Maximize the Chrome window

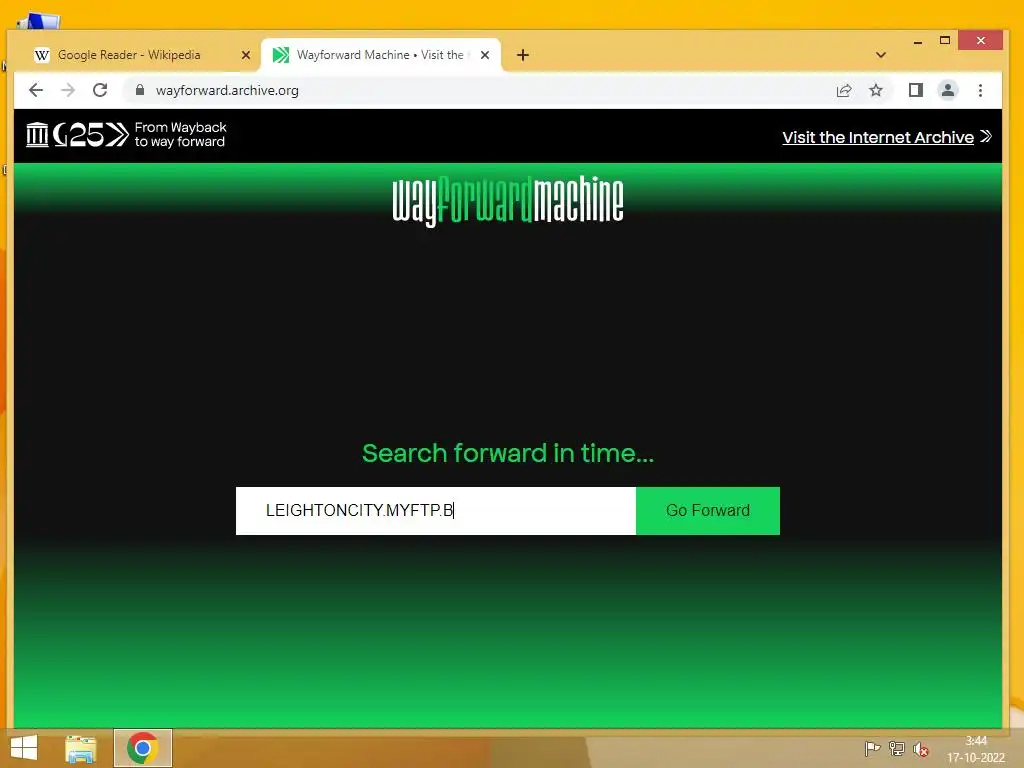[944, 40]
